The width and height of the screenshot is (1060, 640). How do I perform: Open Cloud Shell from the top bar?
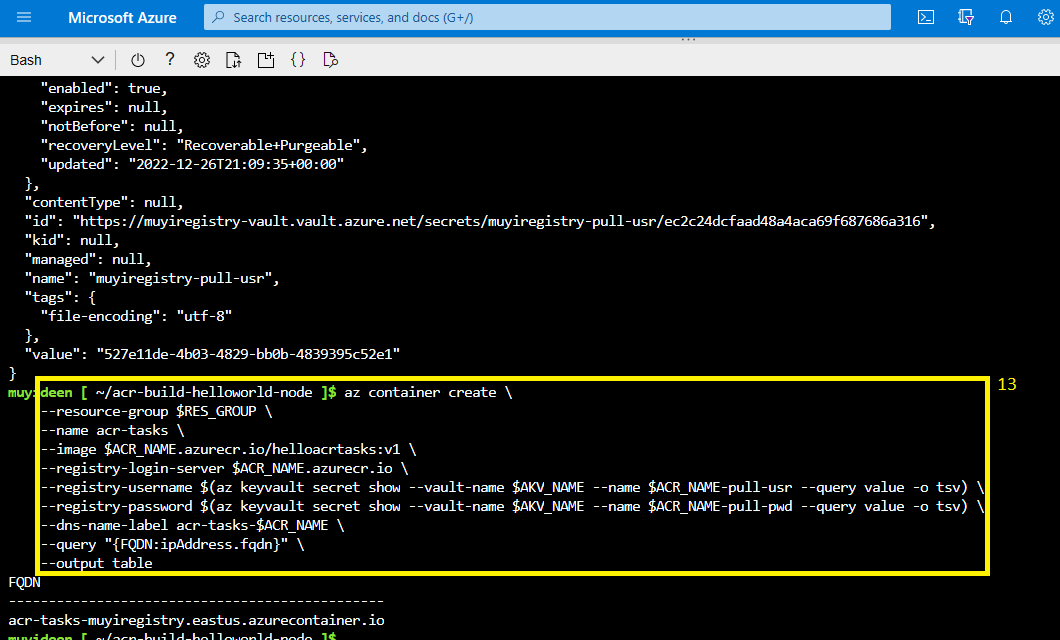click(925, 18)
